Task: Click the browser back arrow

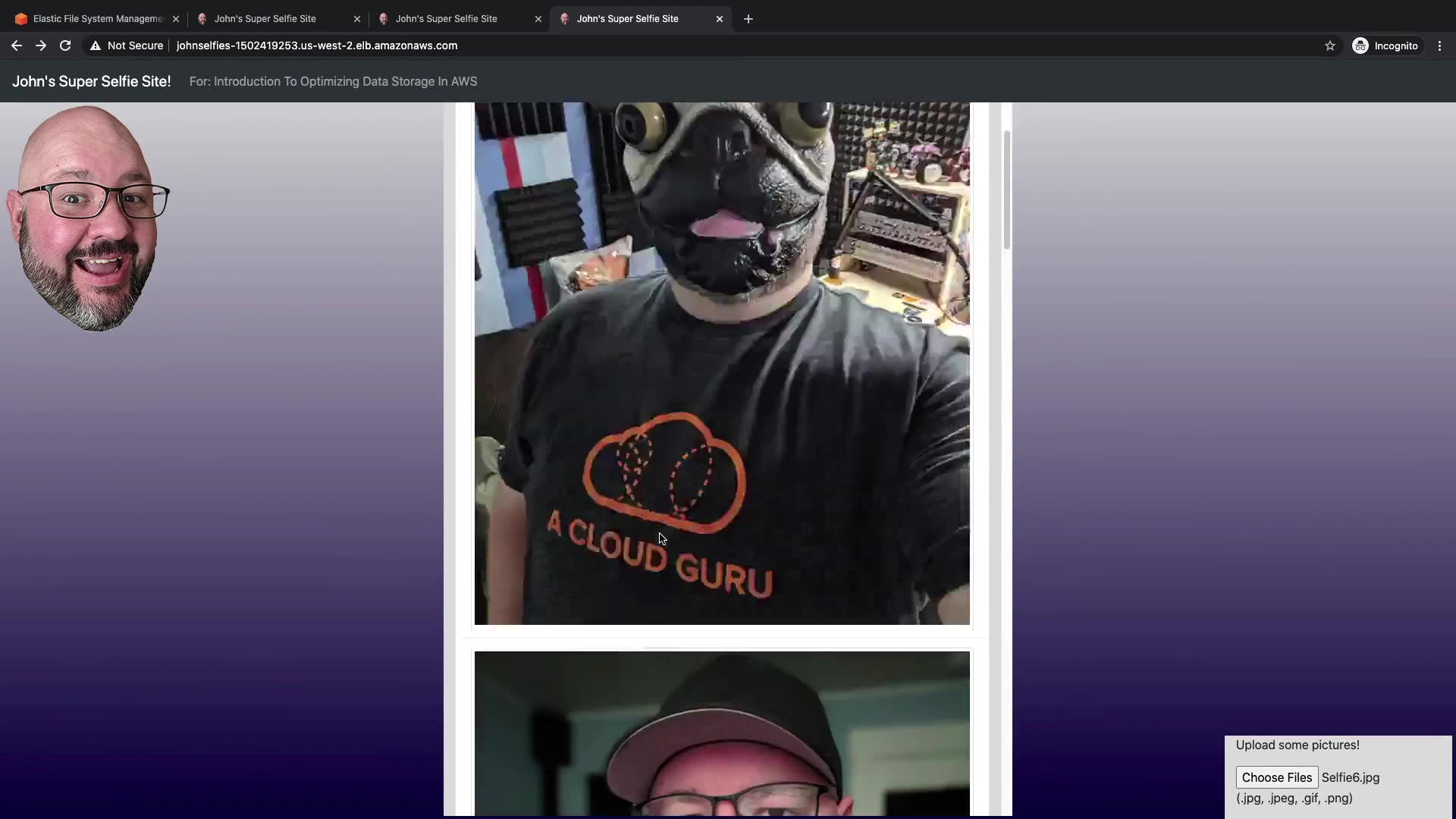Action: (16, 45)
